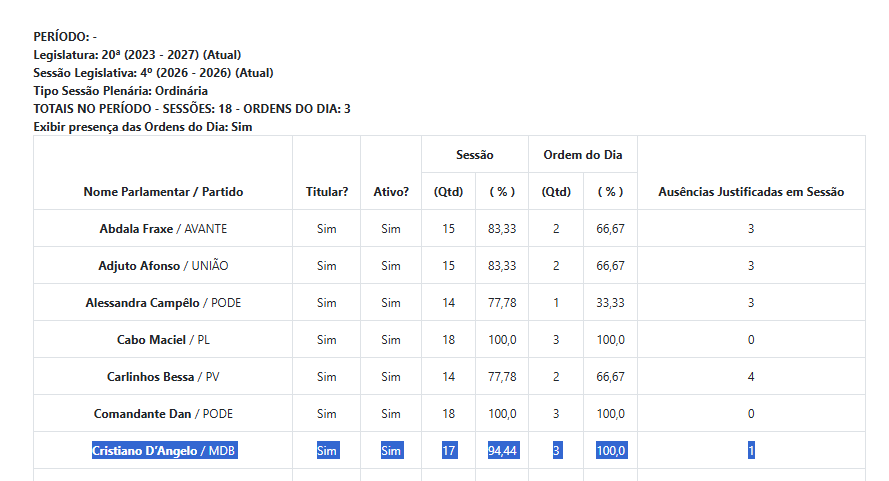
Task: Click the Titular? column header
Action: coord(327,192)
